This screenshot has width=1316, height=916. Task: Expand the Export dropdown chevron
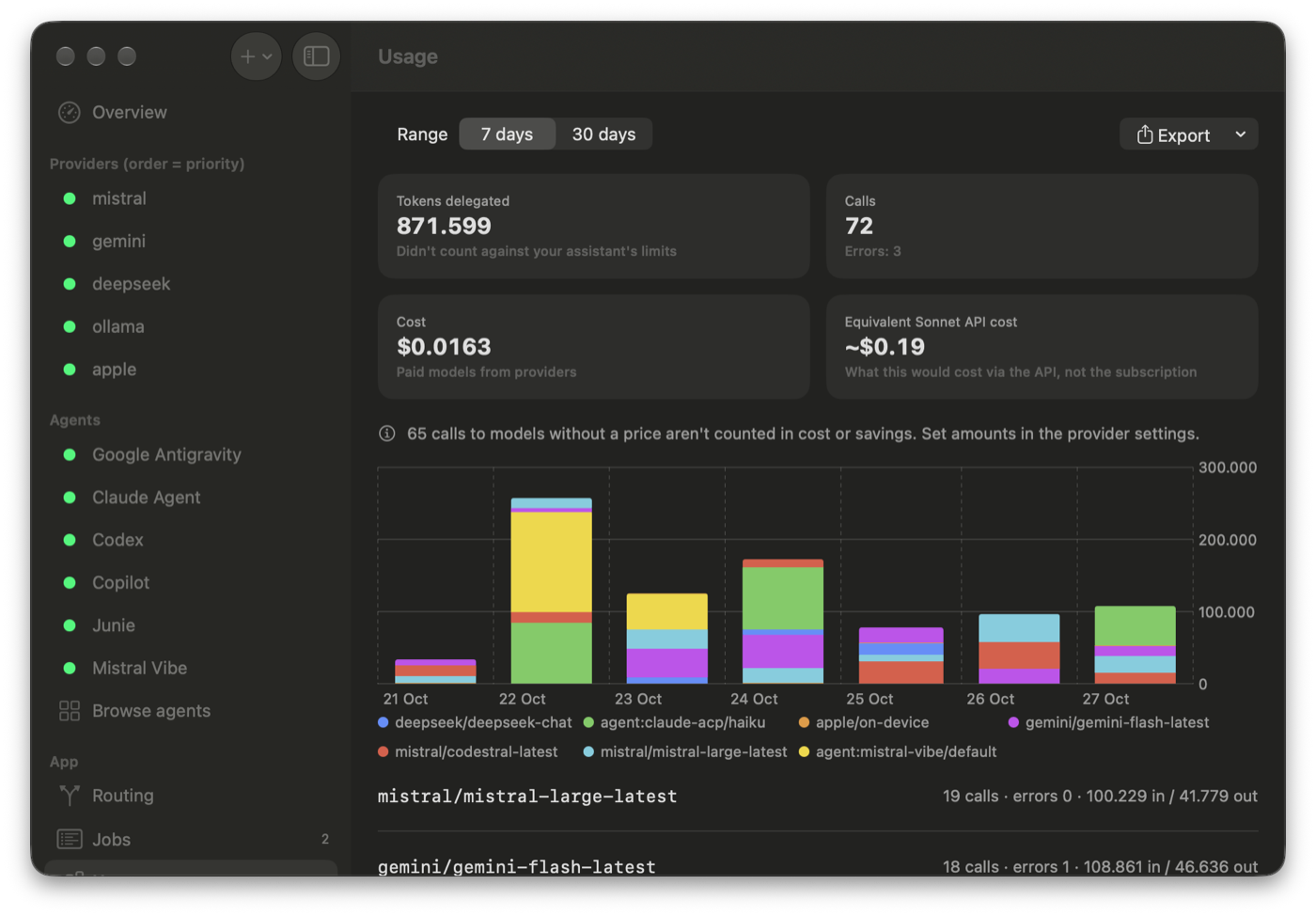coord(1241,134)
